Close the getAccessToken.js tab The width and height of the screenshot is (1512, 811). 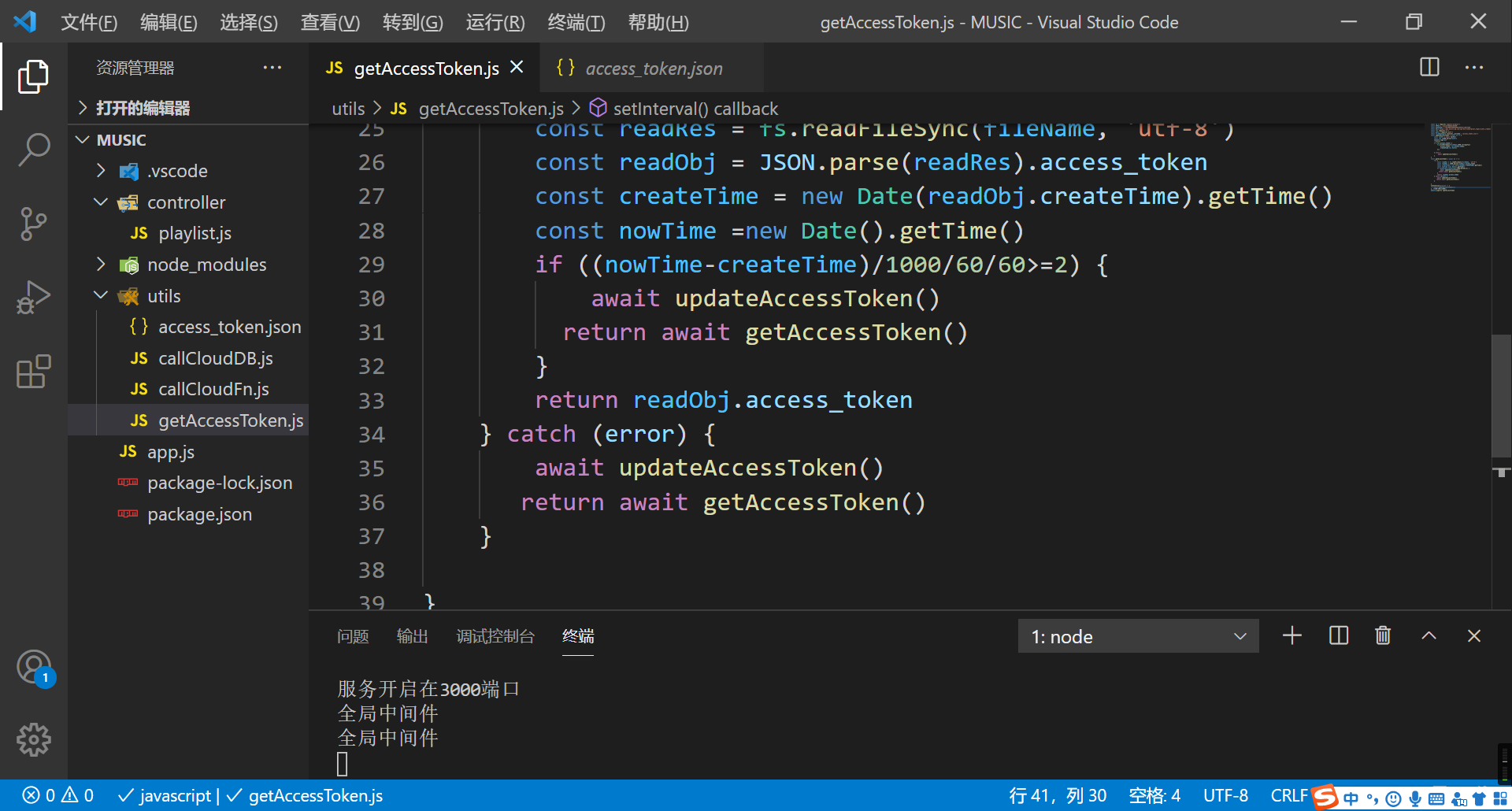pyautogui.click(x=517, y=68)
